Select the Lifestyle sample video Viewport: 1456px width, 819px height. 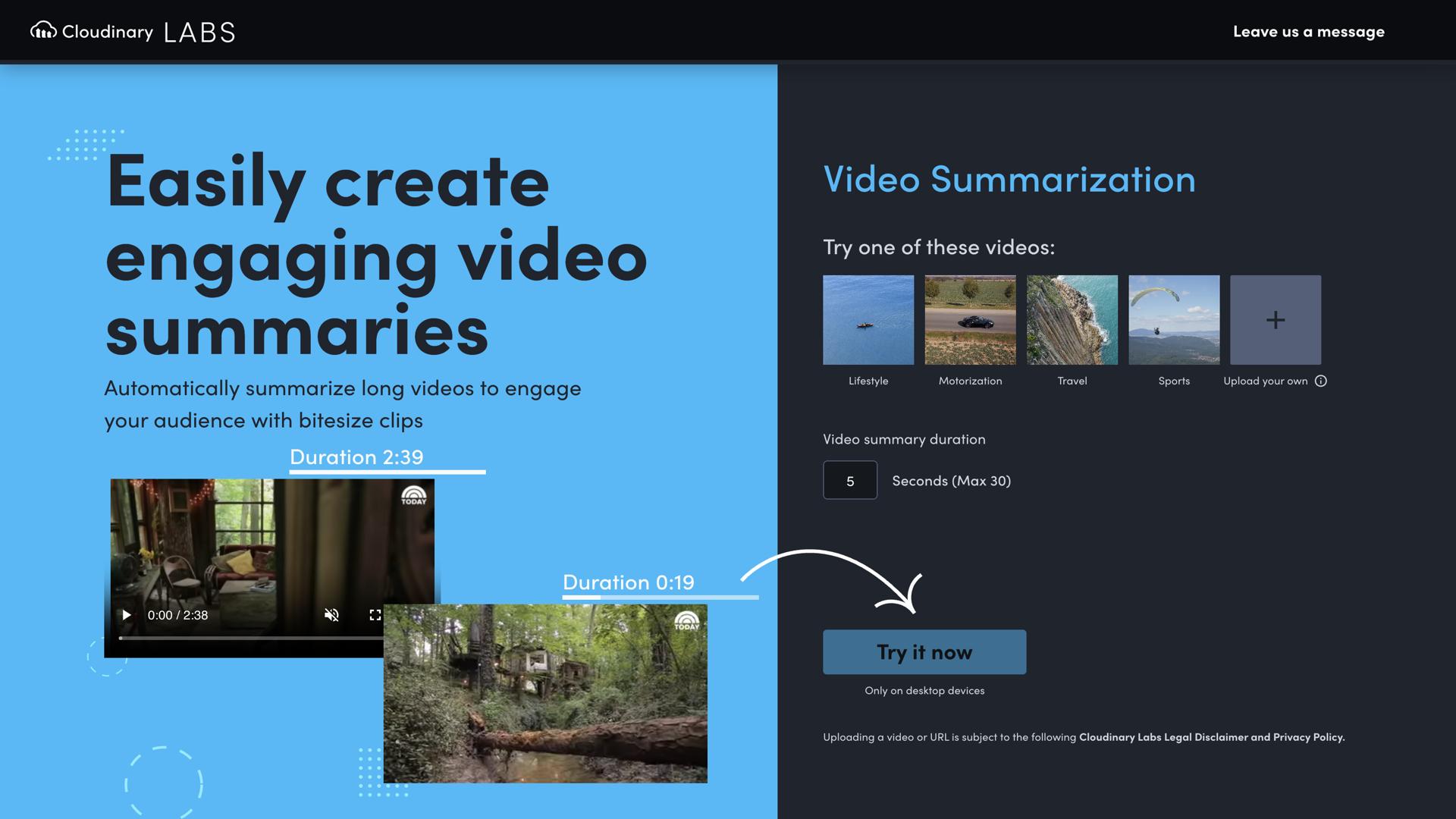click(x=868, y=319)
